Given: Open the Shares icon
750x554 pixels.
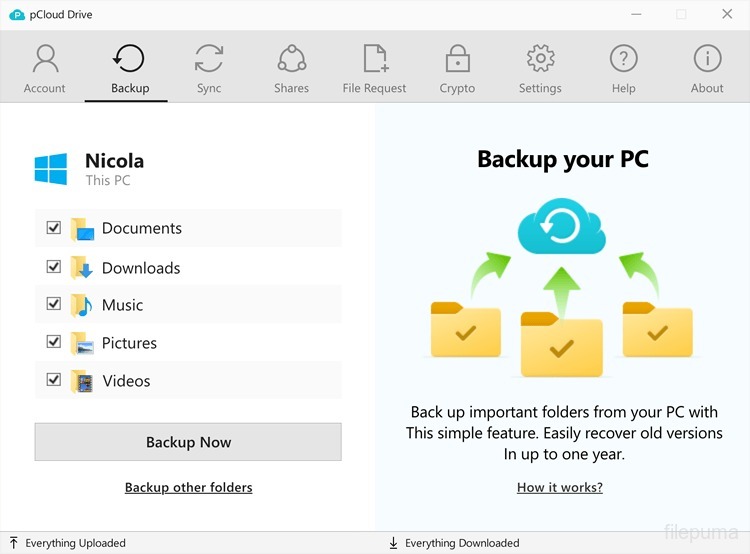Looking at the screenshot, I should point(291,59).
